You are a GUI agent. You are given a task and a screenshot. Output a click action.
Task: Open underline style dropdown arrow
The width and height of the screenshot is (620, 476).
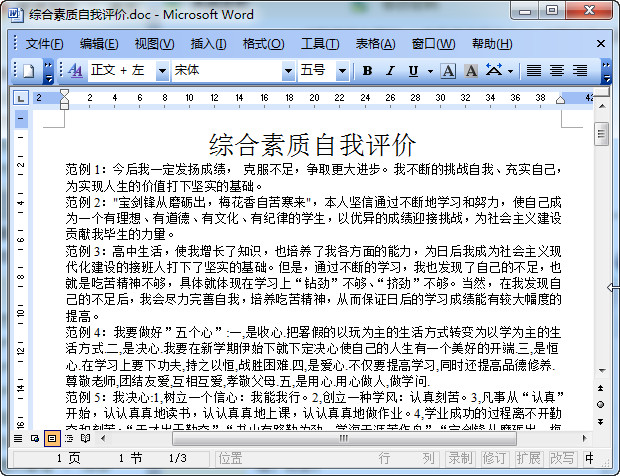click(x=431, y=72)
